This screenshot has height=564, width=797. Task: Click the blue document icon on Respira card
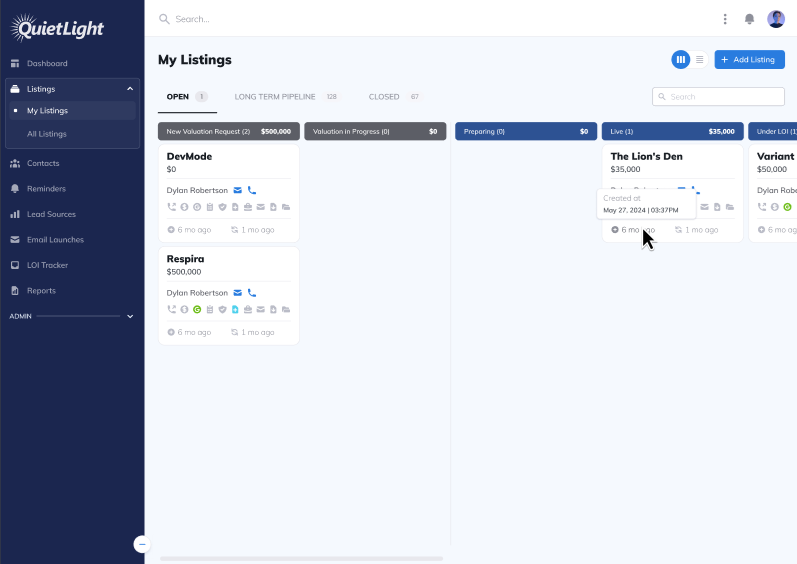(x=235, y=309)
